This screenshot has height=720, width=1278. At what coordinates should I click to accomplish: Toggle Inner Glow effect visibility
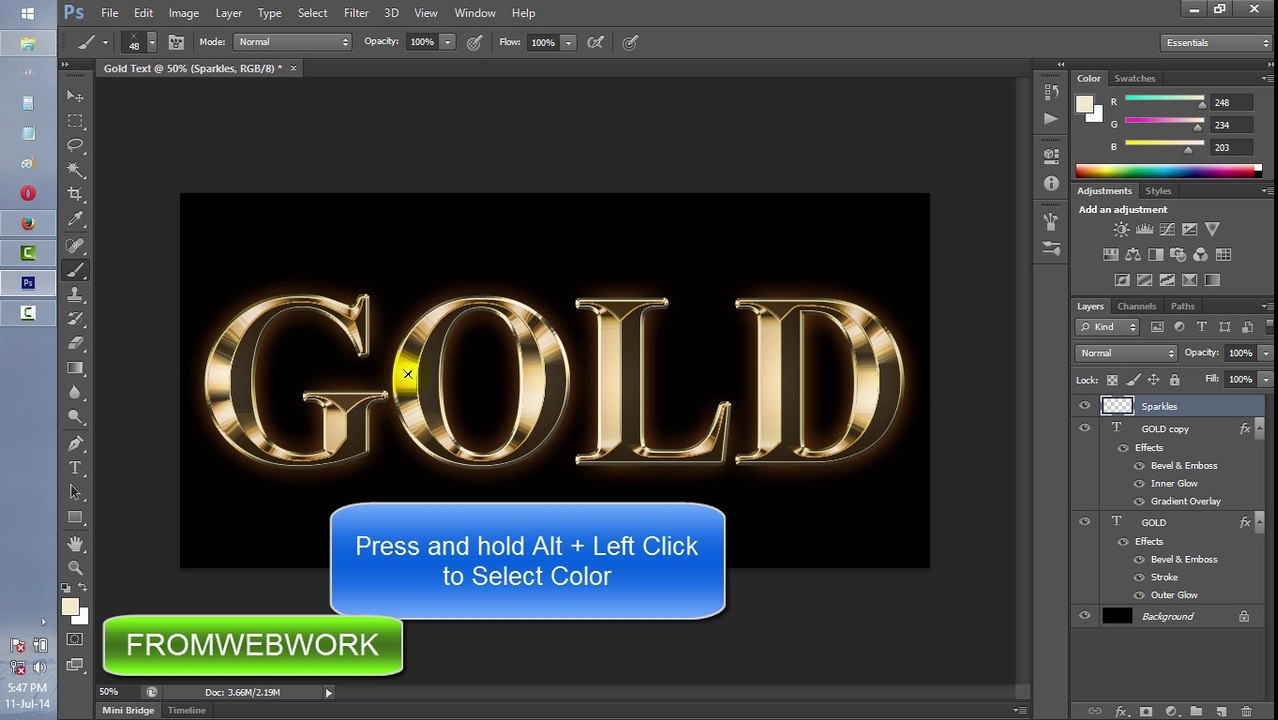(1139, 484)
